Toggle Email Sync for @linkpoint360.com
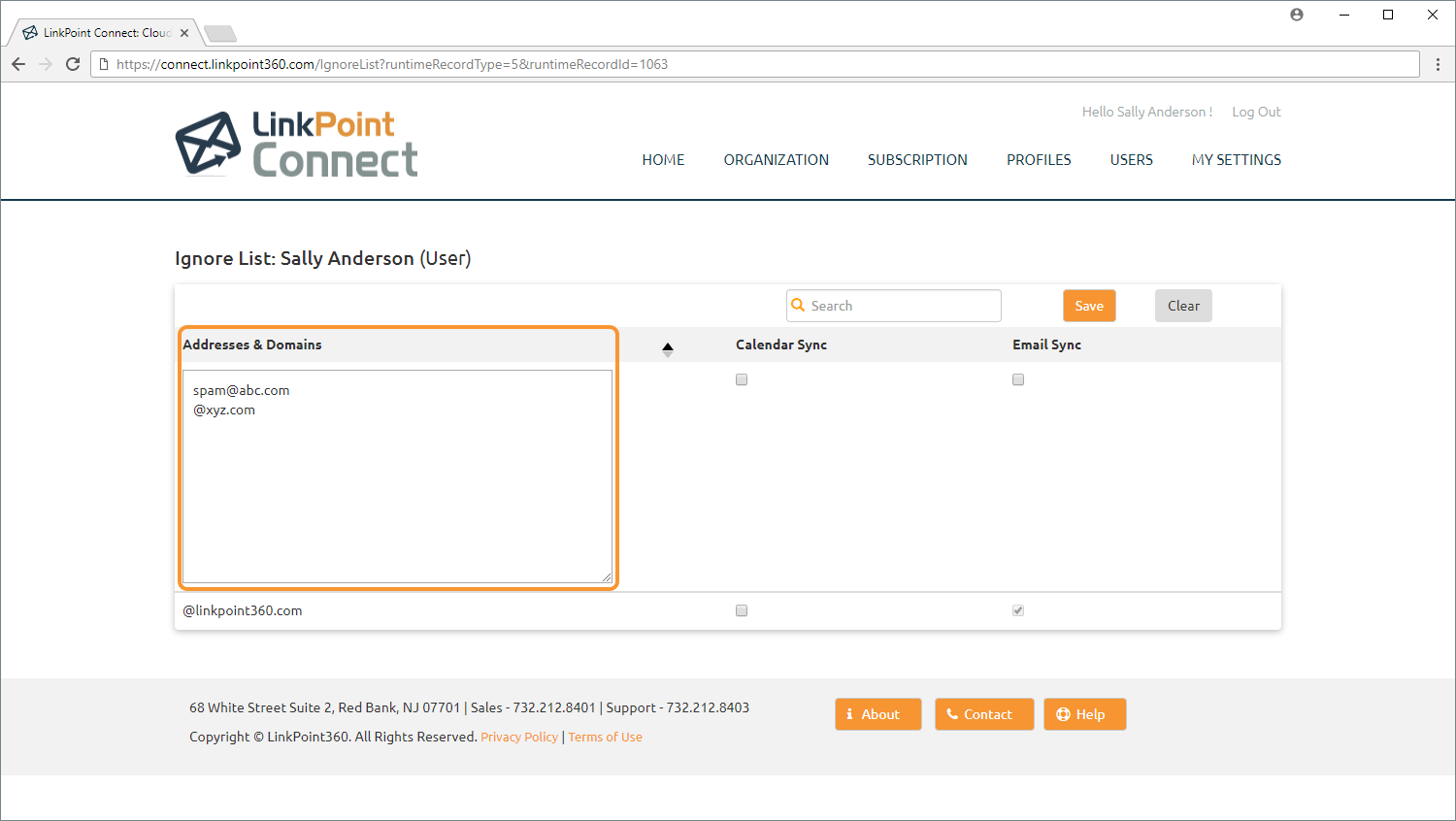1456x821 pixels. point(1018,610)
